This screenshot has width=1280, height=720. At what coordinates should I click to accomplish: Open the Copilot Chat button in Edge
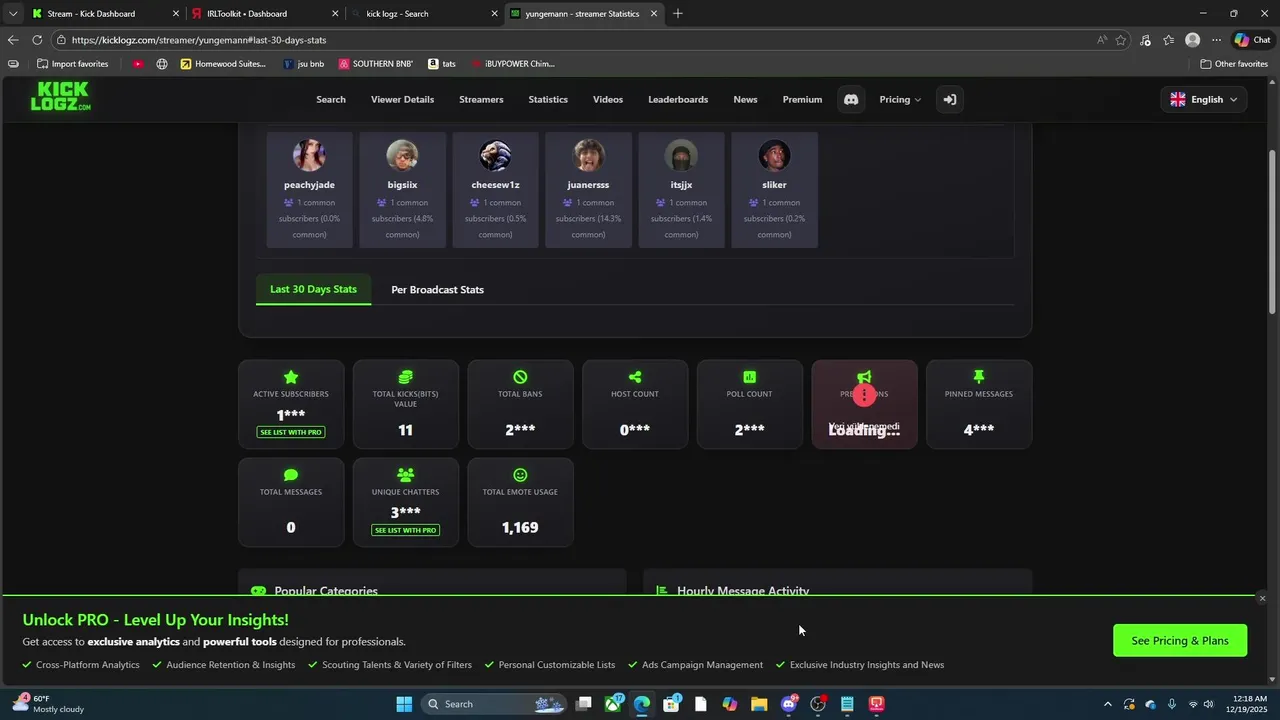[1253, 40]
